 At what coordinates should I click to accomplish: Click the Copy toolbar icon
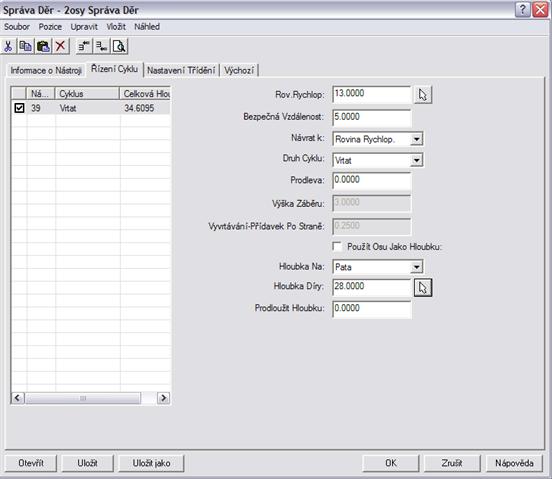(x=26, y=46)
